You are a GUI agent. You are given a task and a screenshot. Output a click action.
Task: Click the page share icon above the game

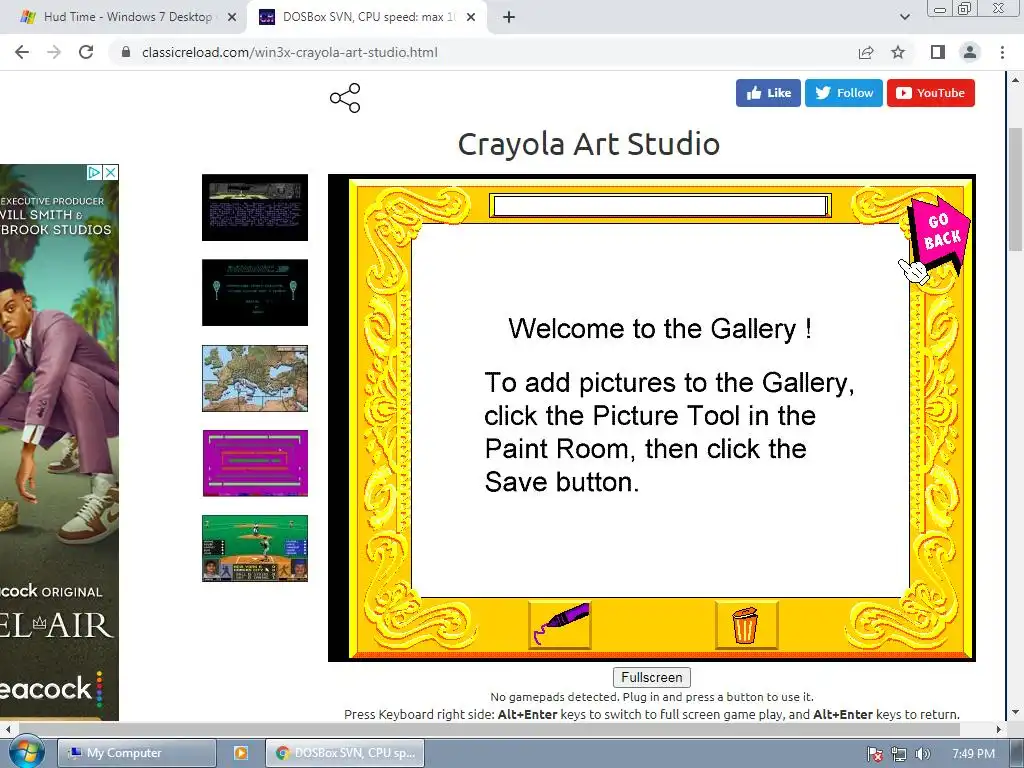(345, 98)
